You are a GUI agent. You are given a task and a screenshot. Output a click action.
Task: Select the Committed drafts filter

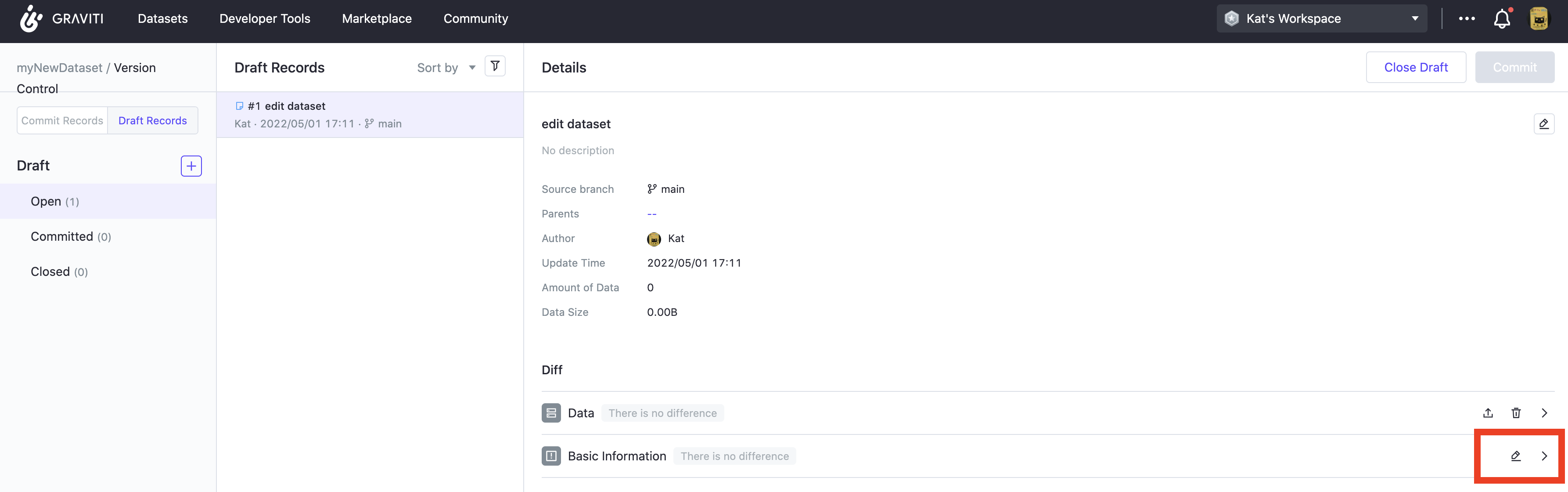pos(108,237)
